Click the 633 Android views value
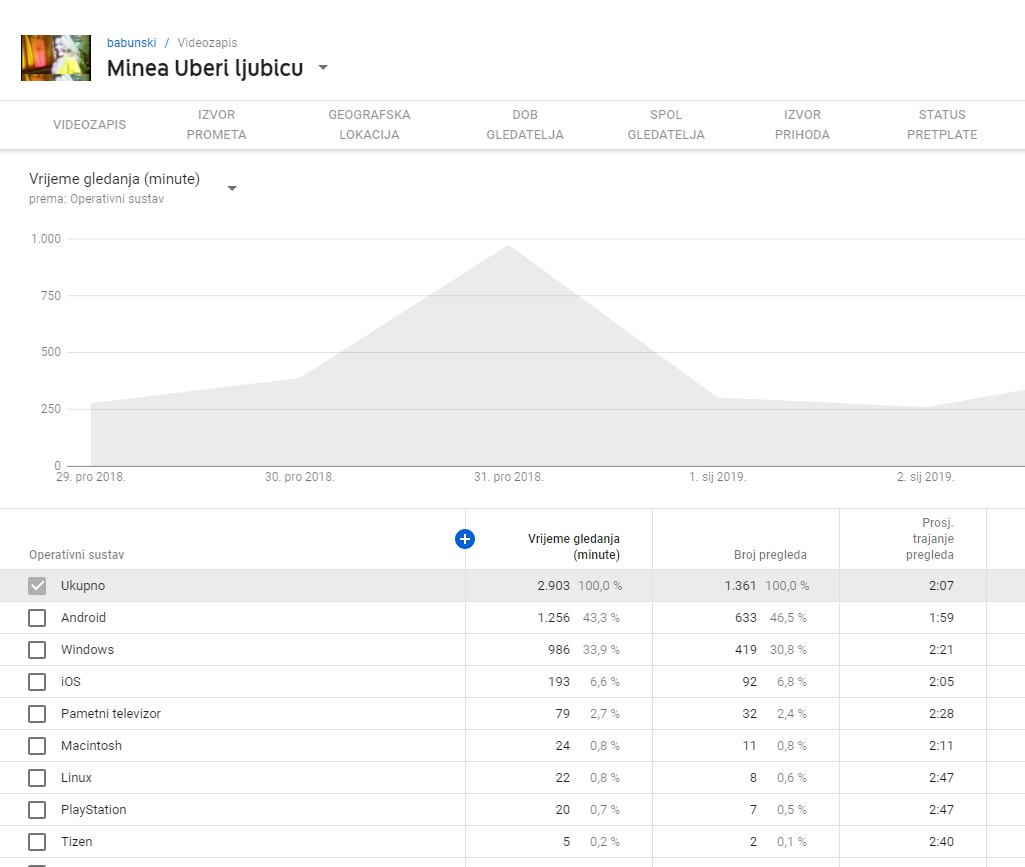Viewport: 1025px width, 867px height. coord(745,617)
